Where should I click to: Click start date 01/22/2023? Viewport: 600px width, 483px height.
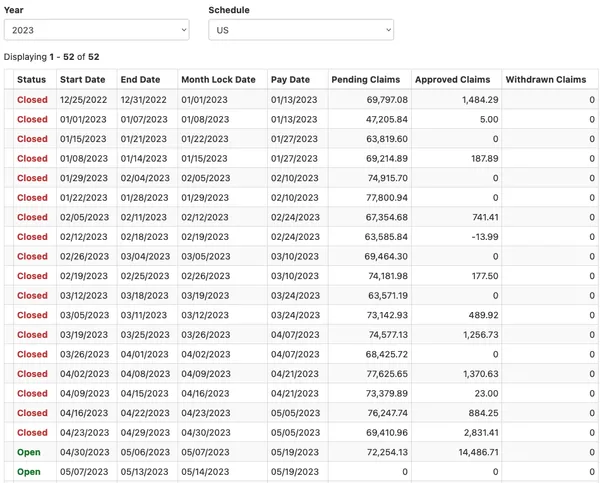coord(84,197)
